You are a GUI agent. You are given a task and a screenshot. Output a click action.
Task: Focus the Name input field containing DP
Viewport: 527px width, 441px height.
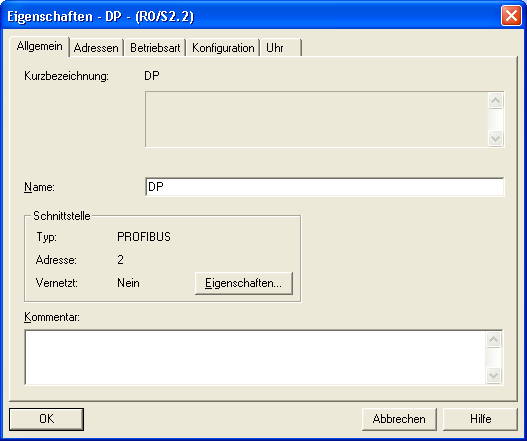325,187
